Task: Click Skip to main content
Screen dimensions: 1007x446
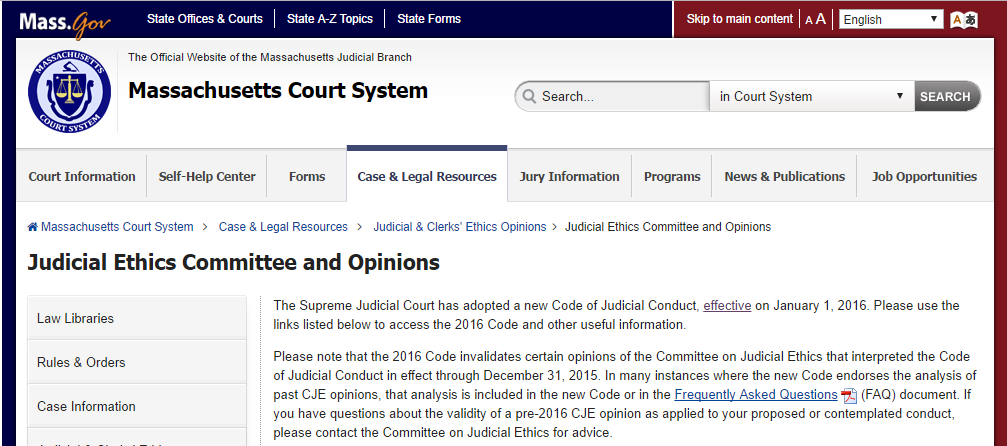Action: pyautogui.click(x=740, y=19)
